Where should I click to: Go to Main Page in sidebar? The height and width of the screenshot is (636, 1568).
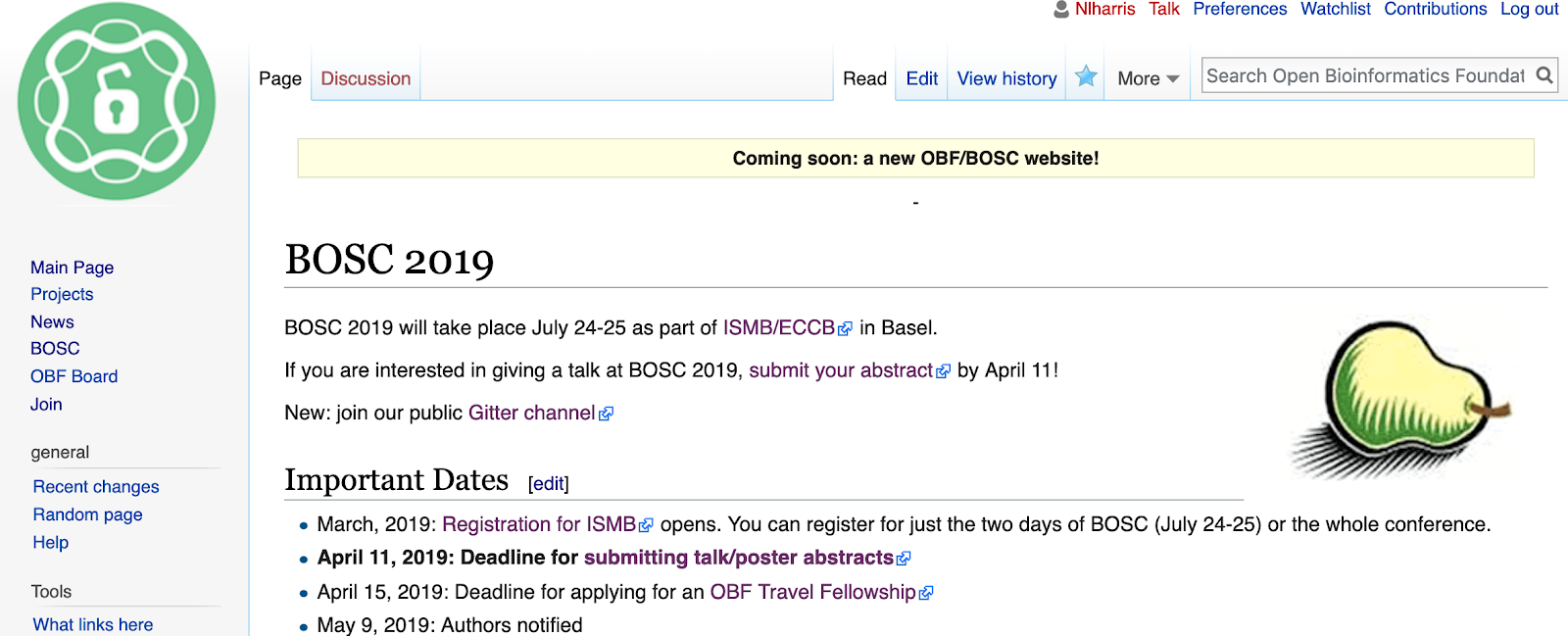(x=72, y=268)
